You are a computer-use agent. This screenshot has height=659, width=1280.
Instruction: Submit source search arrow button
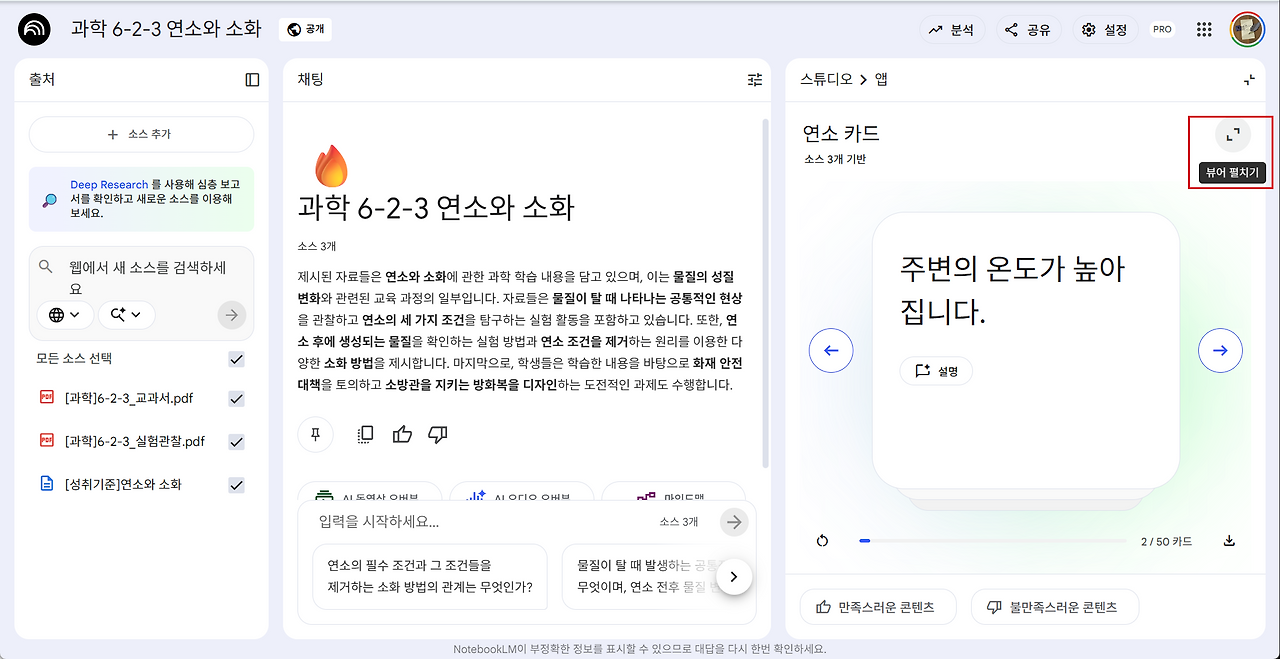pyautogui.click(x=232, y=315)
